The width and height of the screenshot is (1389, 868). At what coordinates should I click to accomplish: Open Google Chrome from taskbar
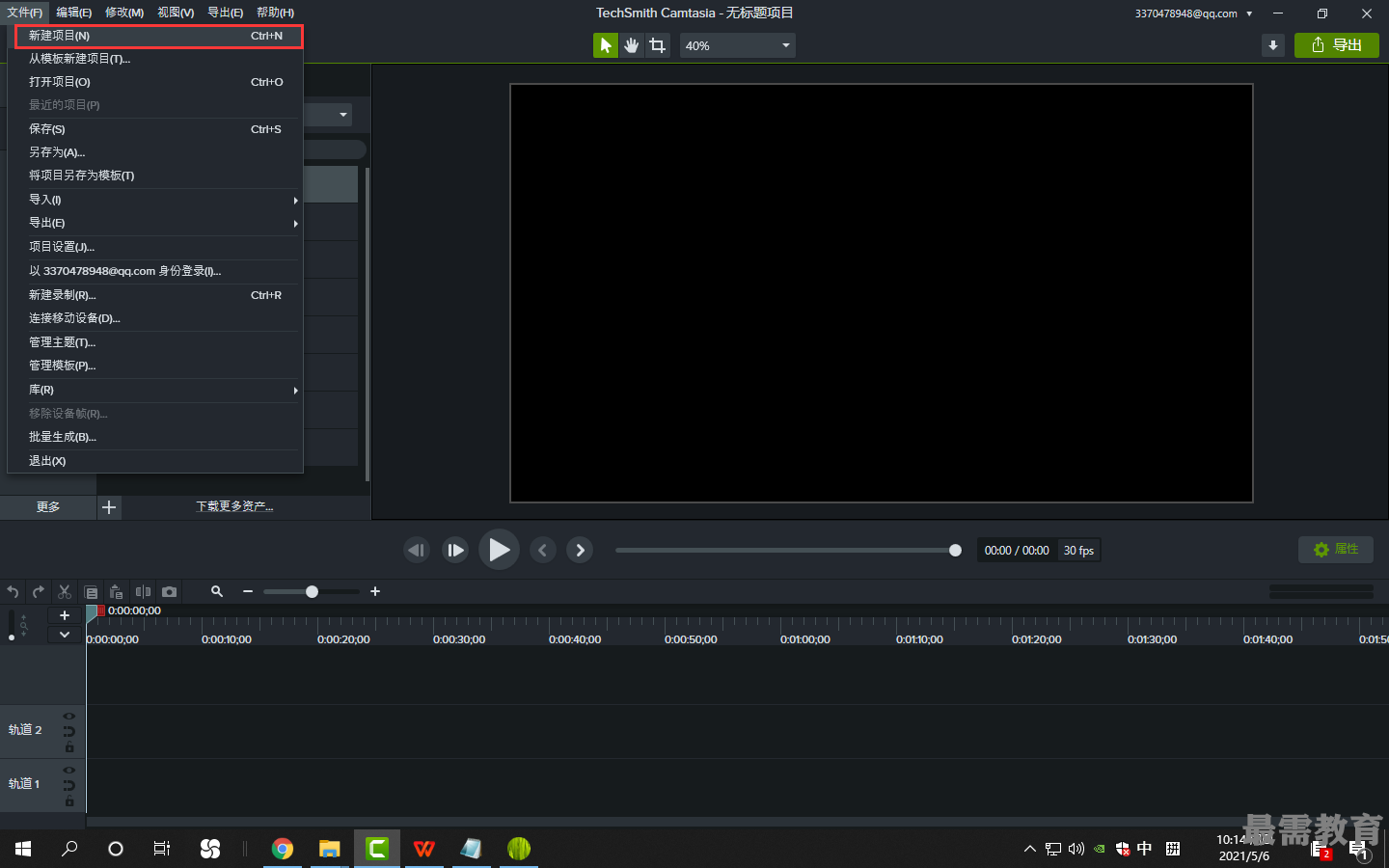[283, 849]
